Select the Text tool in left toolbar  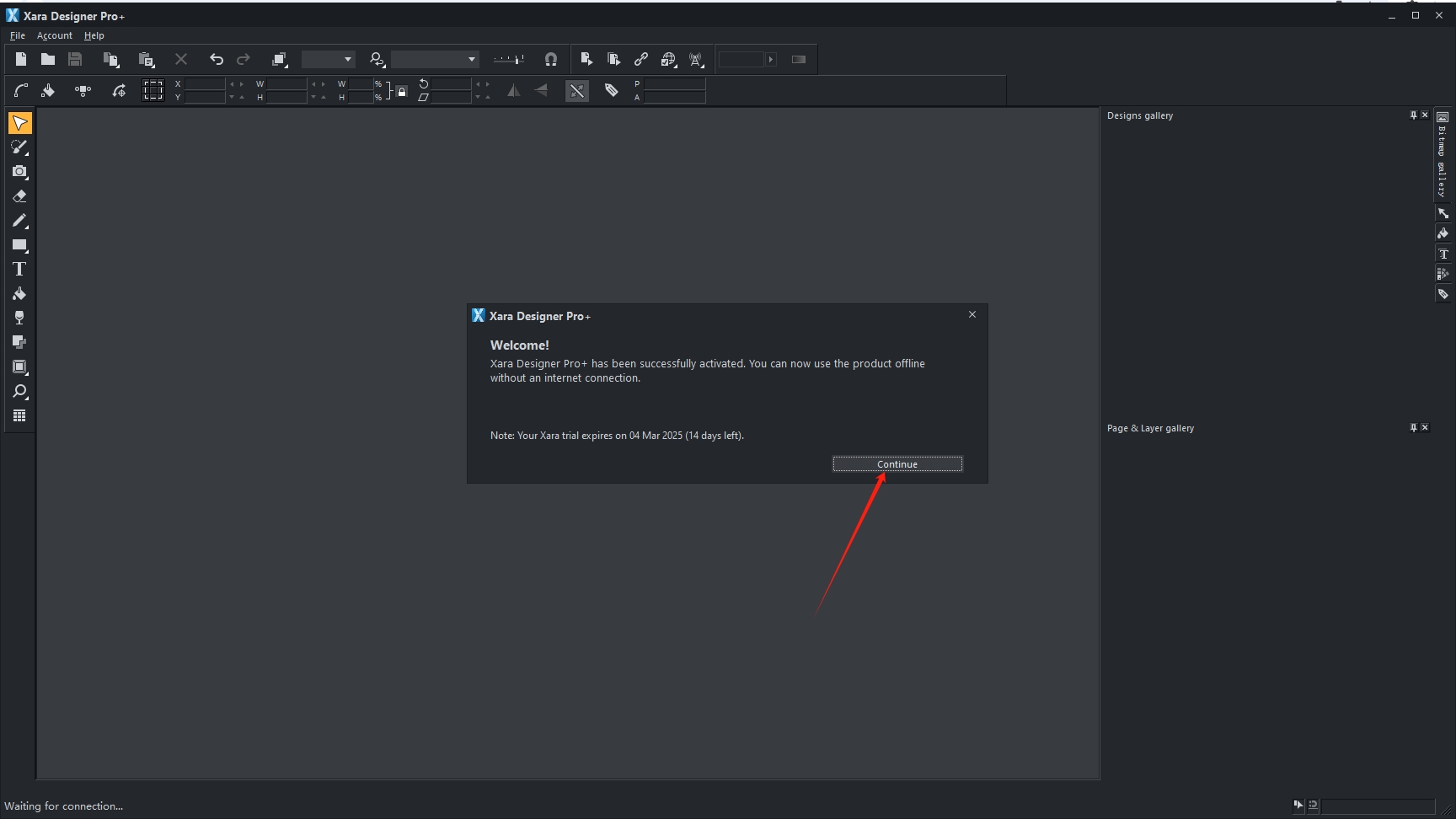point(19,270)
